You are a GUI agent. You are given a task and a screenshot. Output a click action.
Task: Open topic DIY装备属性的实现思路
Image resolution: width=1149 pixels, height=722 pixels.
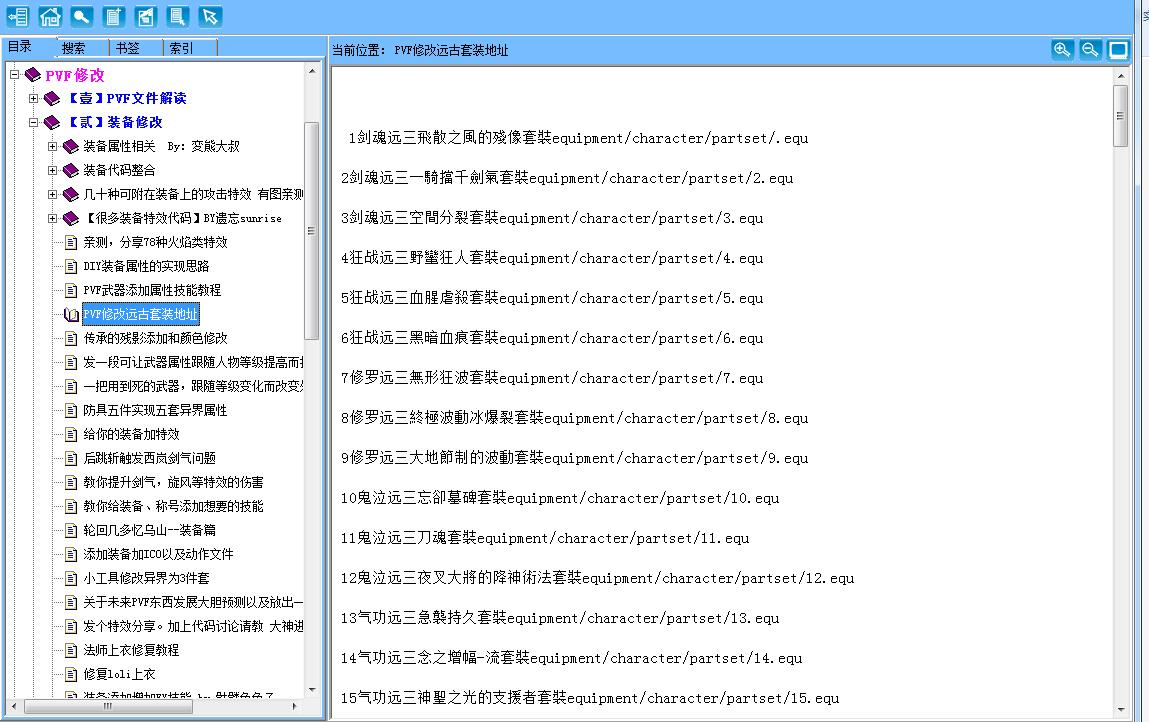tap(146, 266)
